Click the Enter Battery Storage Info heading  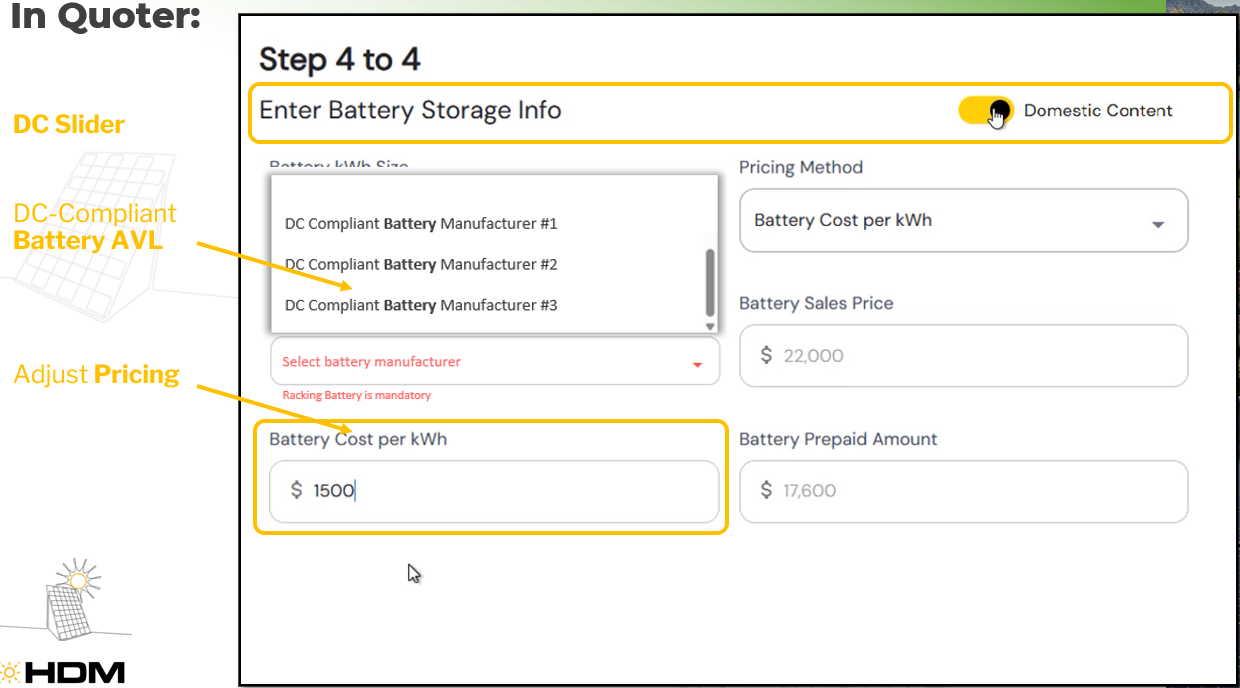coord(410,110)
